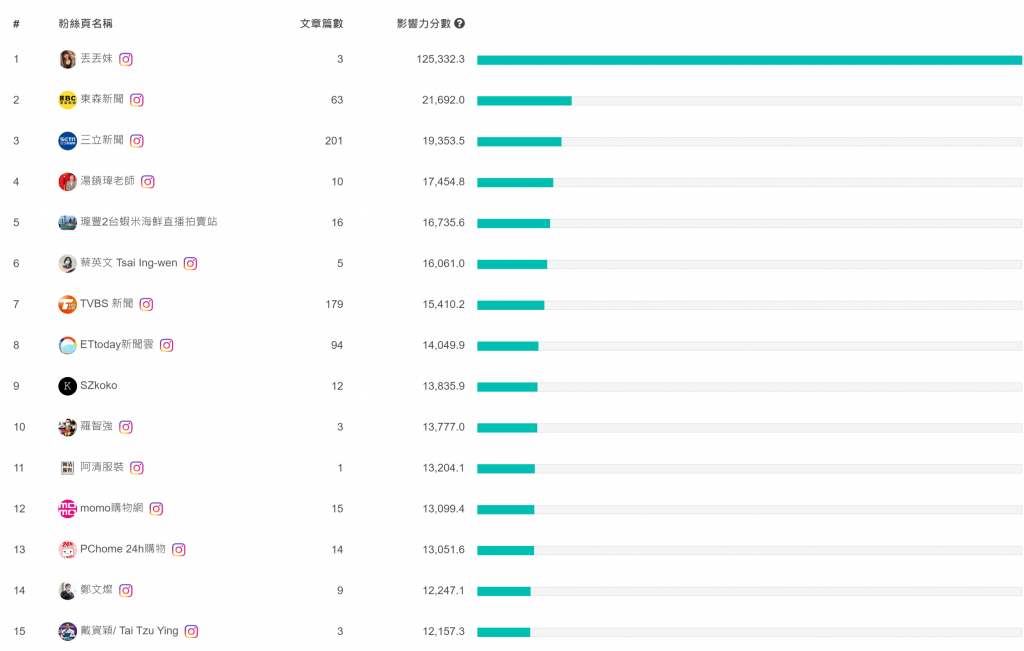The image size is (1024, 651).
Task: Open 戴資穎/ Tai Tzu Ying page name
Action: 129,631
